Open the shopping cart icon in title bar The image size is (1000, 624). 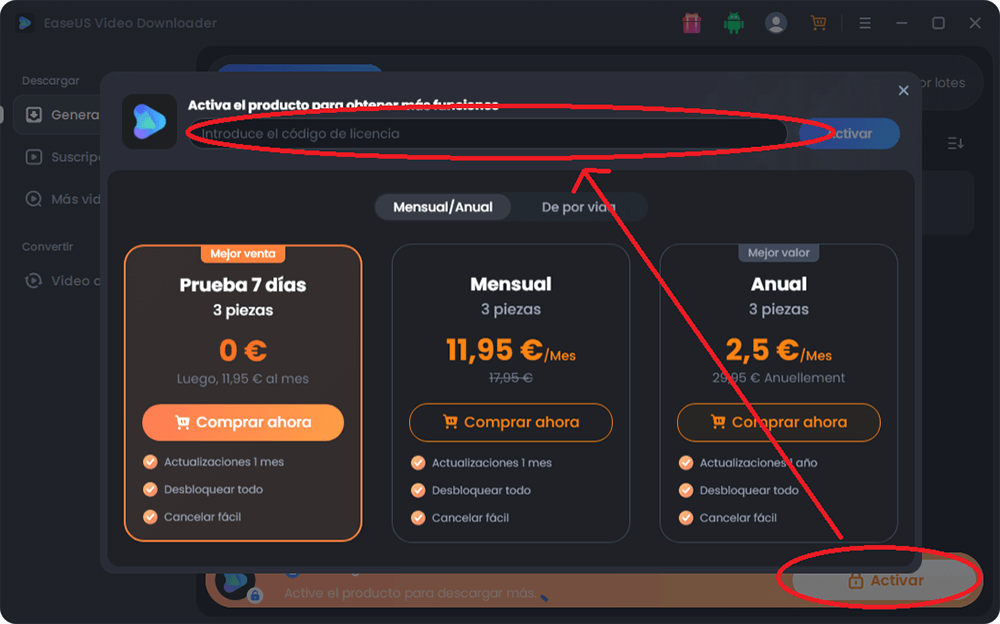818,24
